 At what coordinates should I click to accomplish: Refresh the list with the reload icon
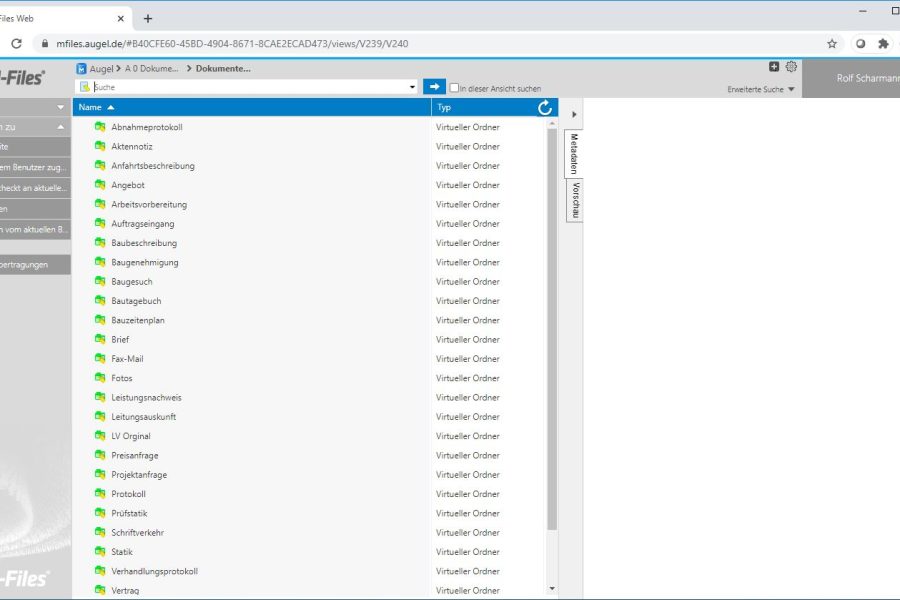coord(545,108)
